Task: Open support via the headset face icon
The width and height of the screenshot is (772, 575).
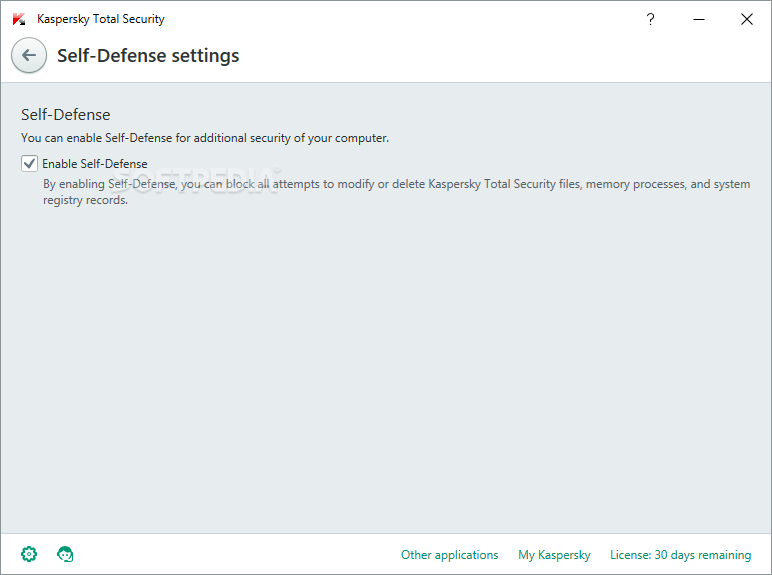Action: click(x=65, y=554)
